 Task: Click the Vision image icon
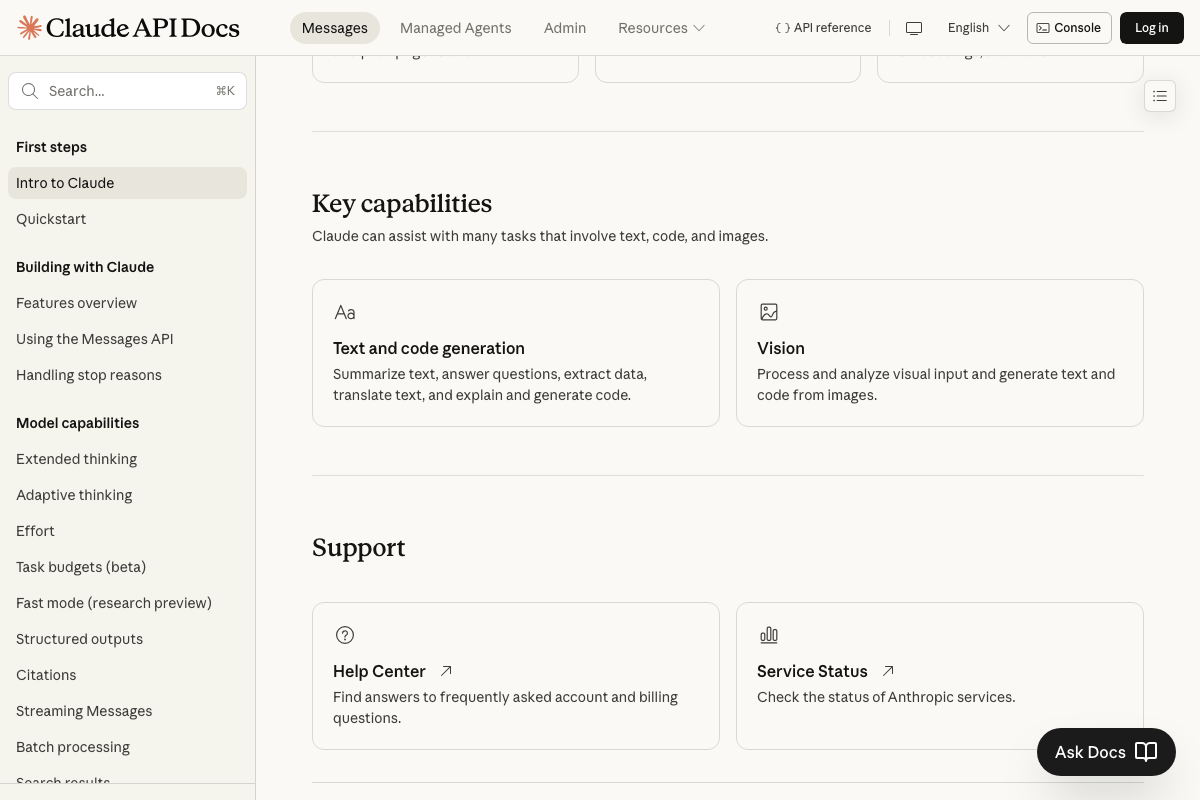[x=769, y=312]
